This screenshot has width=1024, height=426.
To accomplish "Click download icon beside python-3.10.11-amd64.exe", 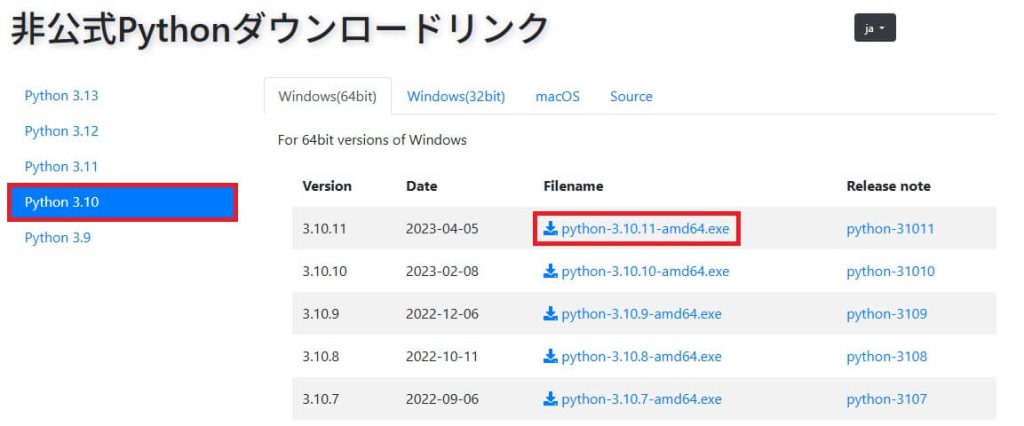I will tap(551, 229).
